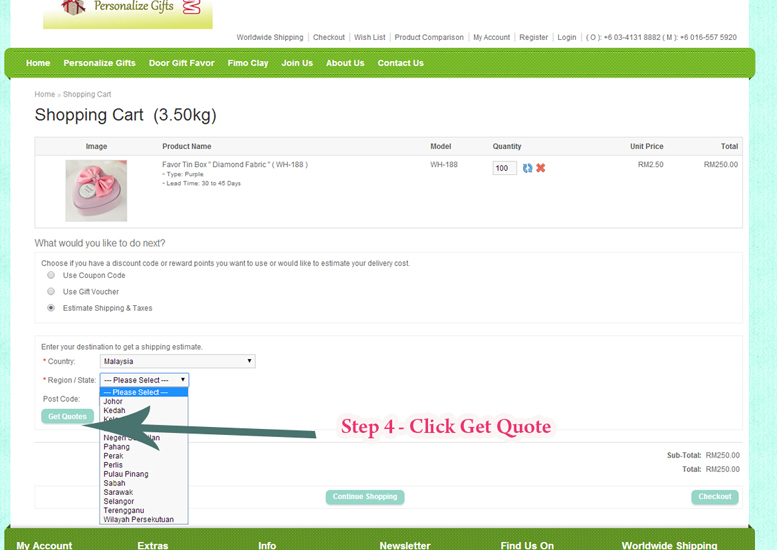The width and height of the screenshot is (777, 550).
Task: Navigate to Contact Us page
Action: pyautogui.click(x=400, y=63)
